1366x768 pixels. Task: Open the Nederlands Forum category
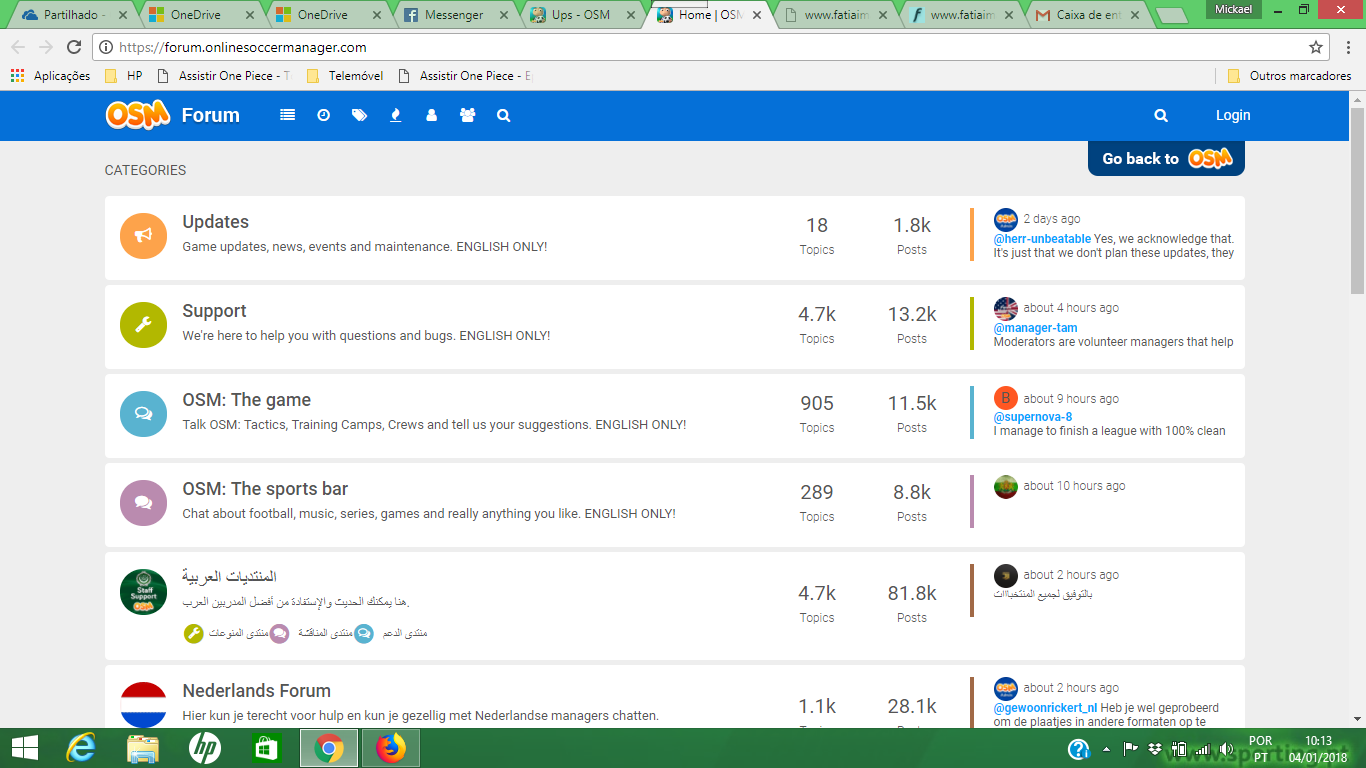(x=256, y=691)
